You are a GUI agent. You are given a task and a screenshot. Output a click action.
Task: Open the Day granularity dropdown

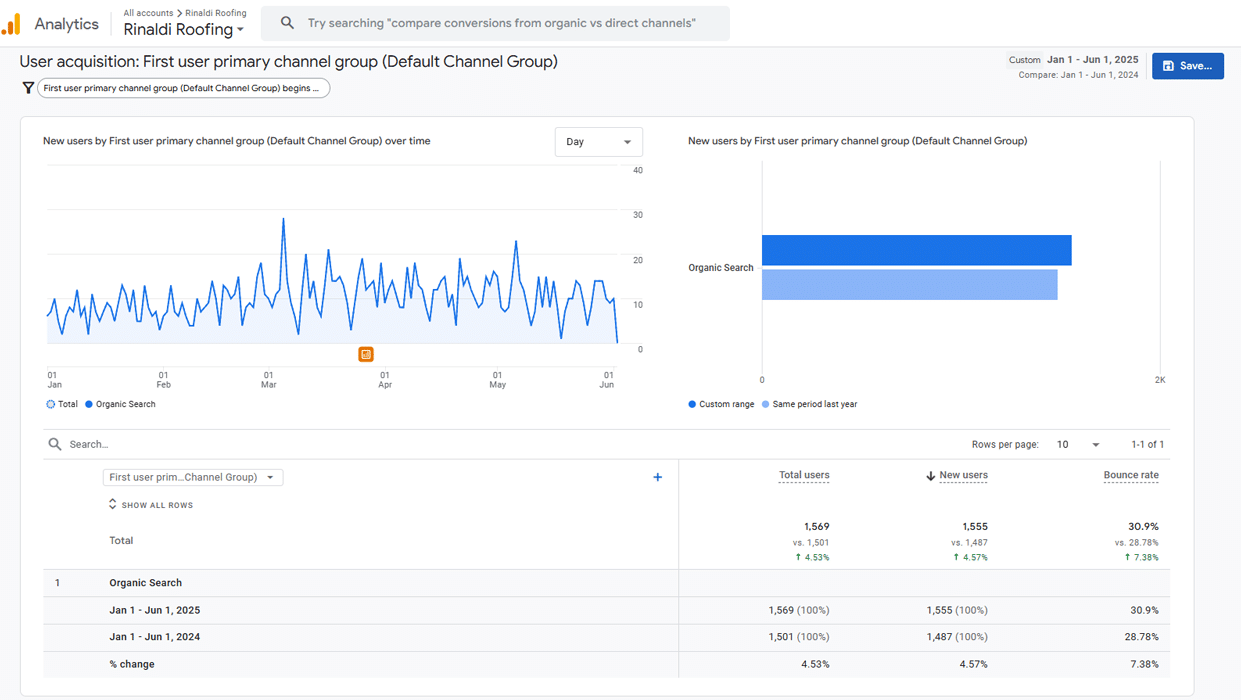coord(598,142)
